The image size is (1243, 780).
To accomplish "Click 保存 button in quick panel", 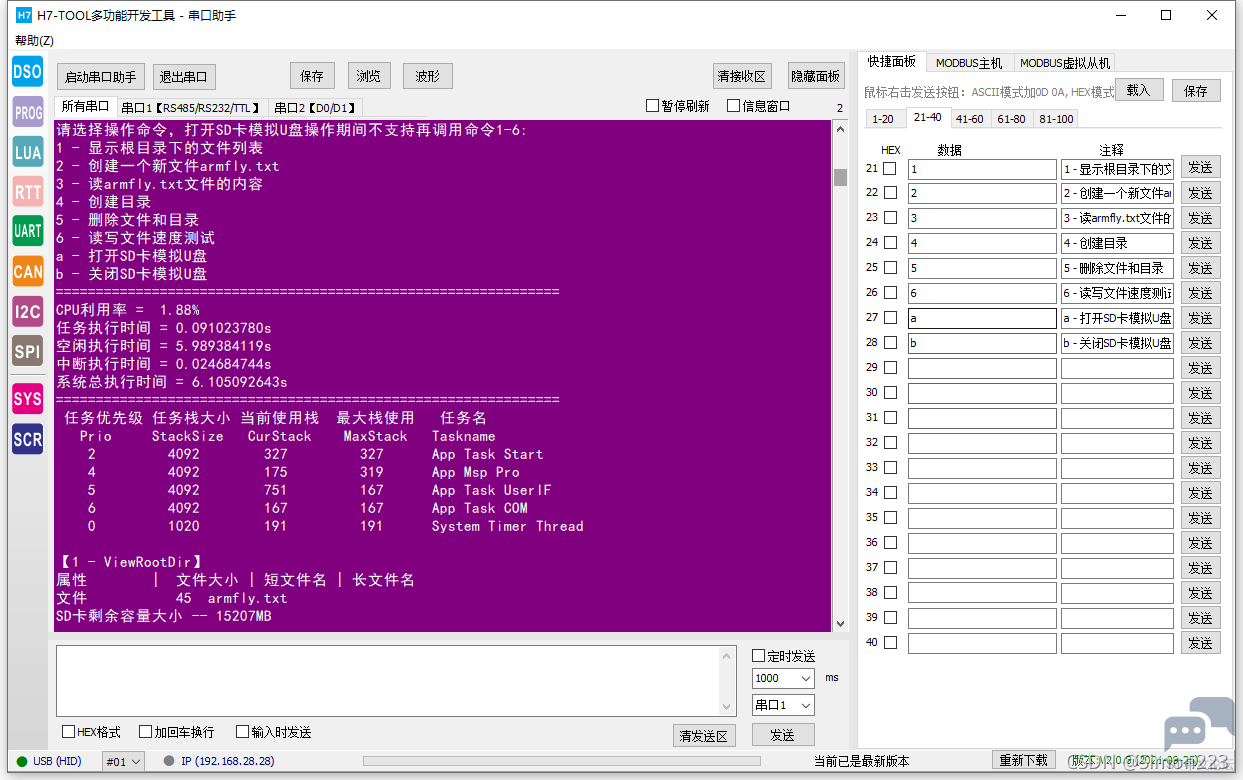I will pyautogui.click(x=1197, y=90).
